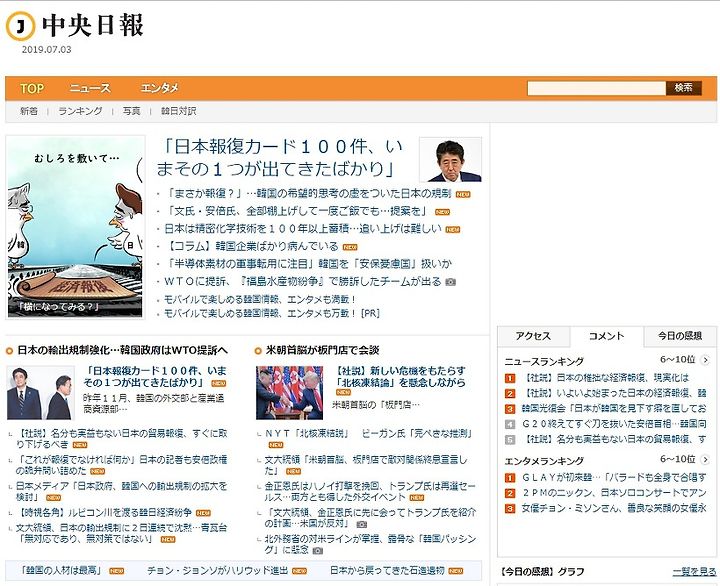Open WTOに提訴 福島水産物紛争 article
The height and width of the screenshot is (586, 720).
303,282
